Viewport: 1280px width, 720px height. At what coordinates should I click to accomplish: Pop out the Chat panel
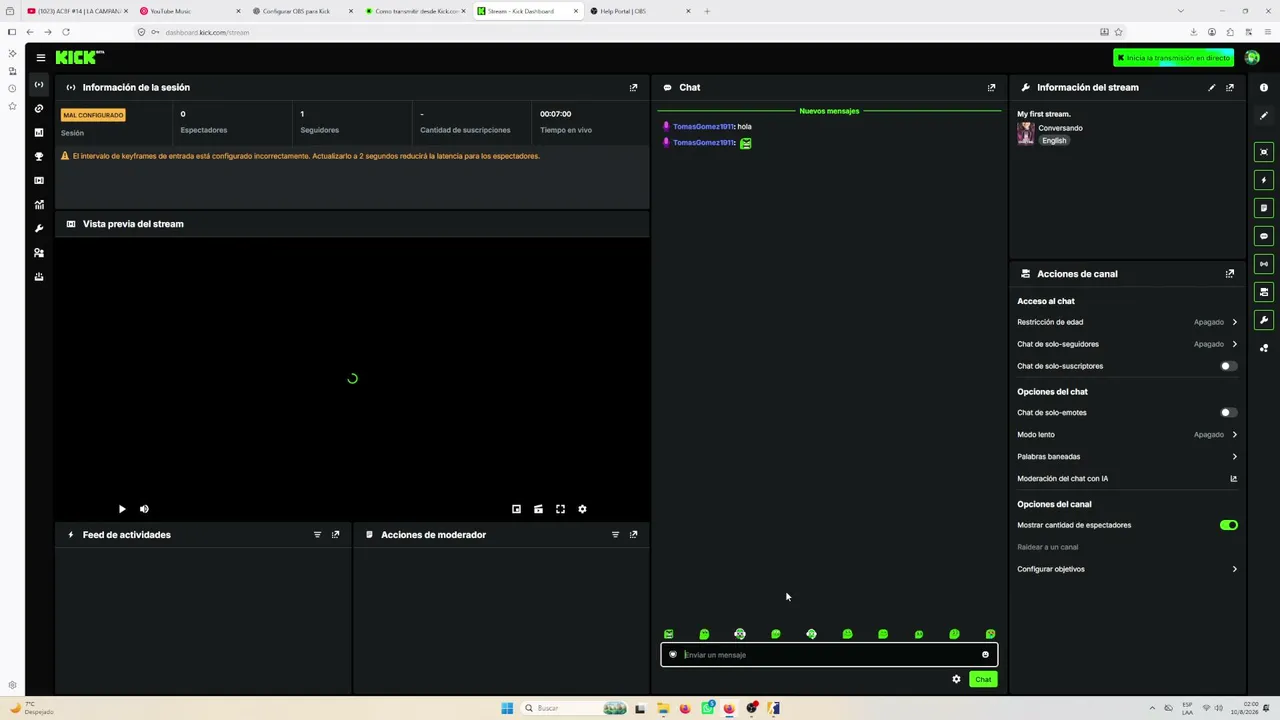point(991,87)
